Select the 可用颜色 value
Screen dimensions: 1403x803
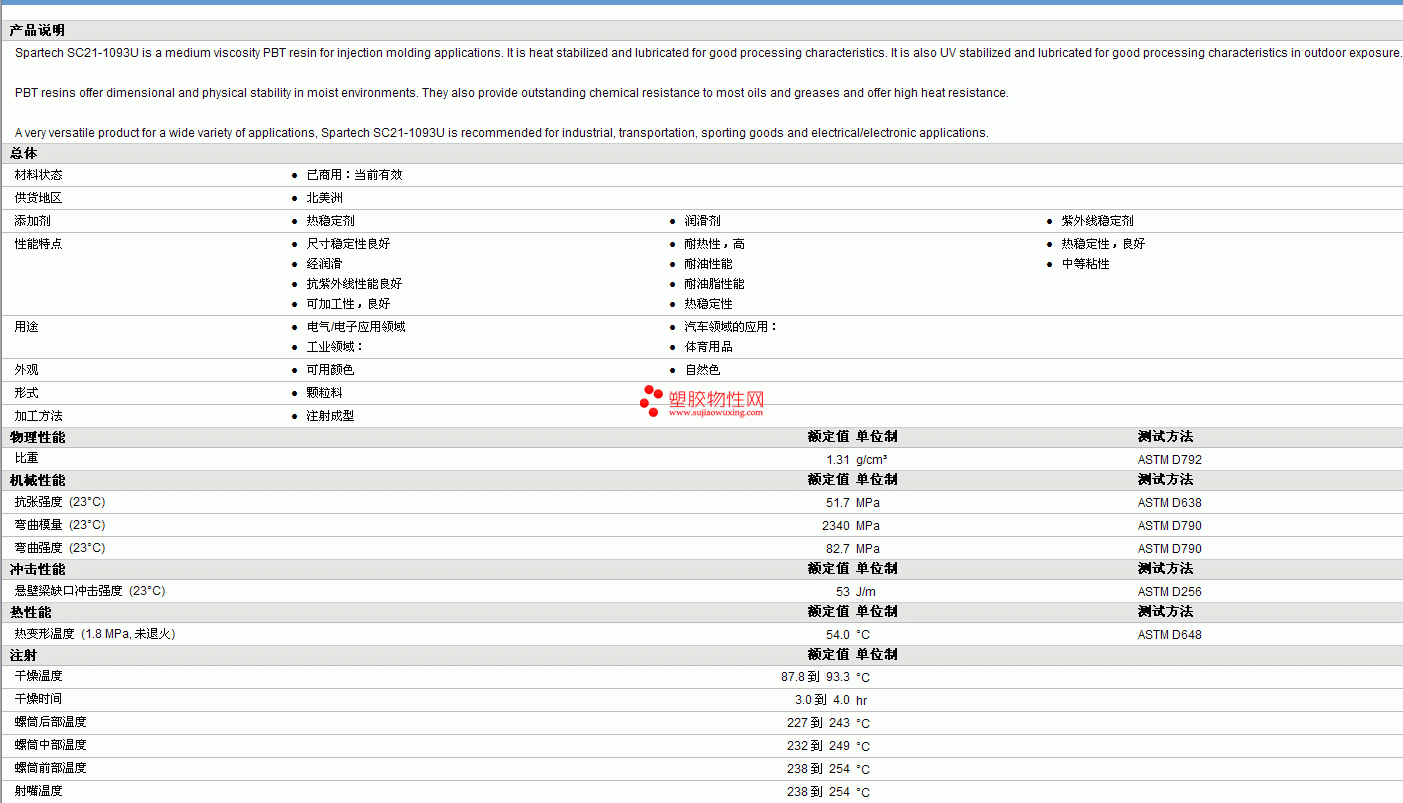point(330,370)
